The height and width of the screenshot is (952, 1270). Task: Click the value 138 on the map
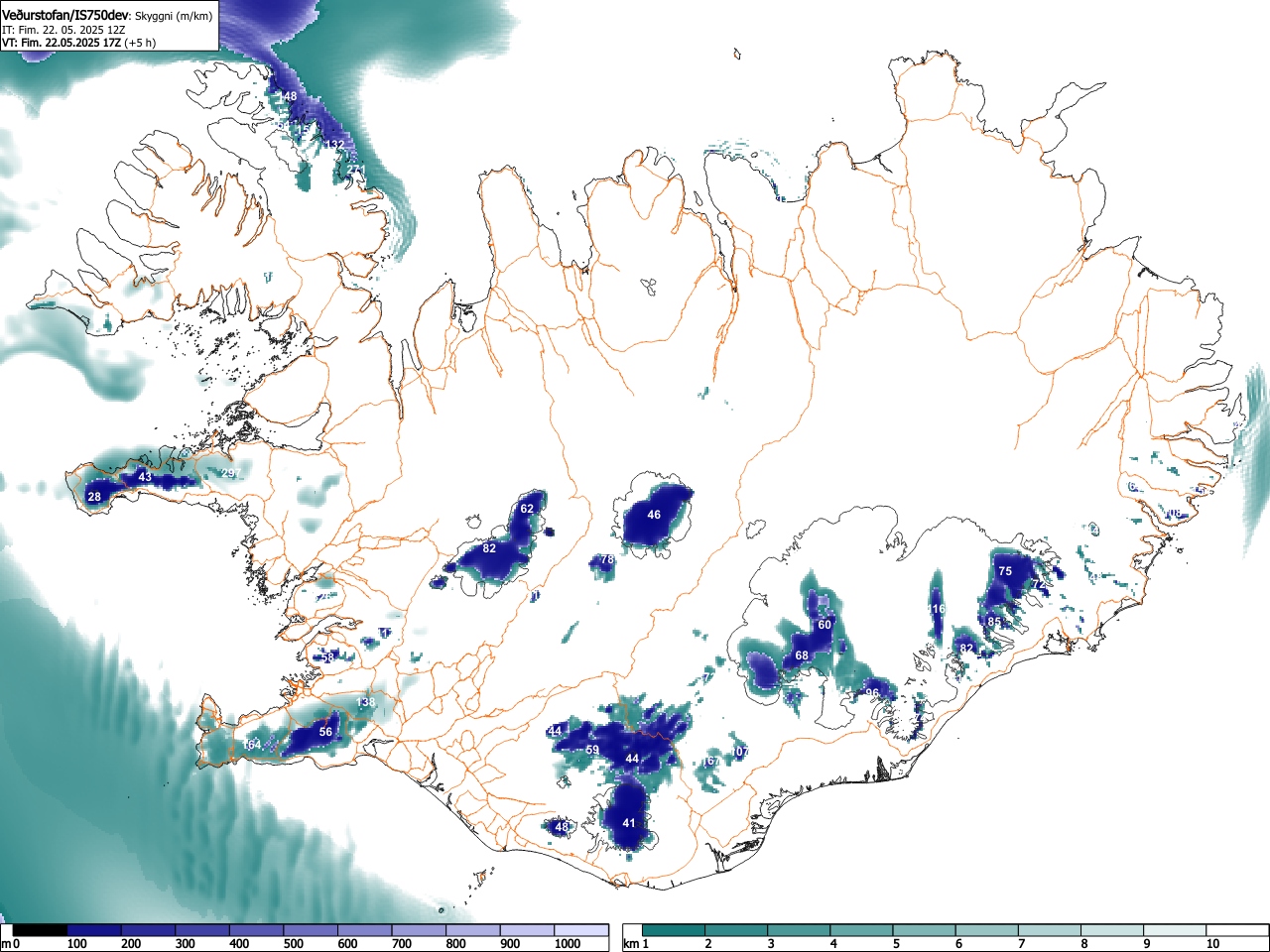(x=366, y=702)
